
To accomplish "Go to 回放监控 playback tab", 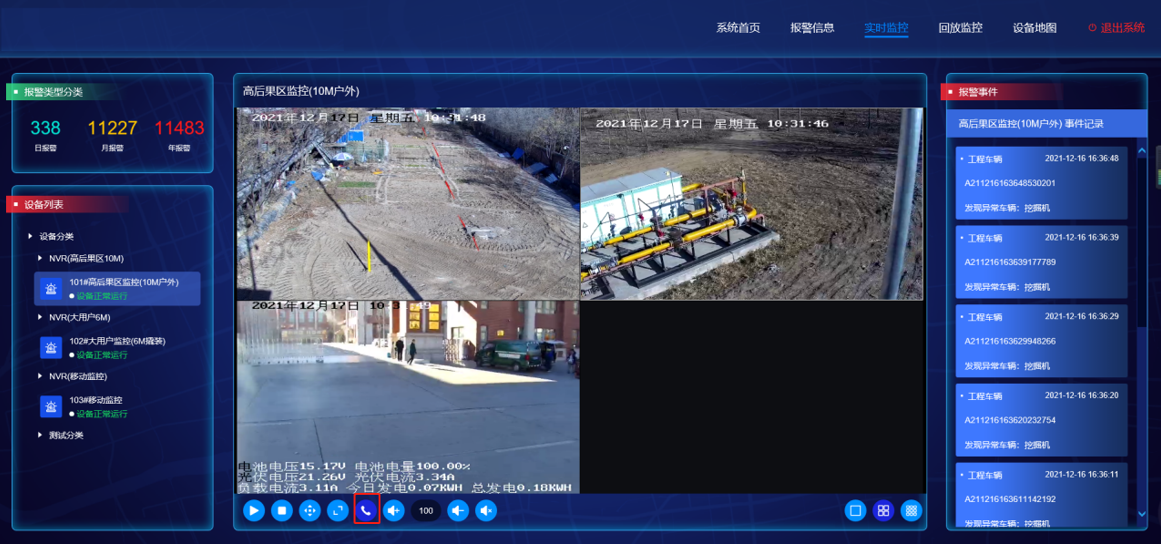I will click(x=960, y=28).
